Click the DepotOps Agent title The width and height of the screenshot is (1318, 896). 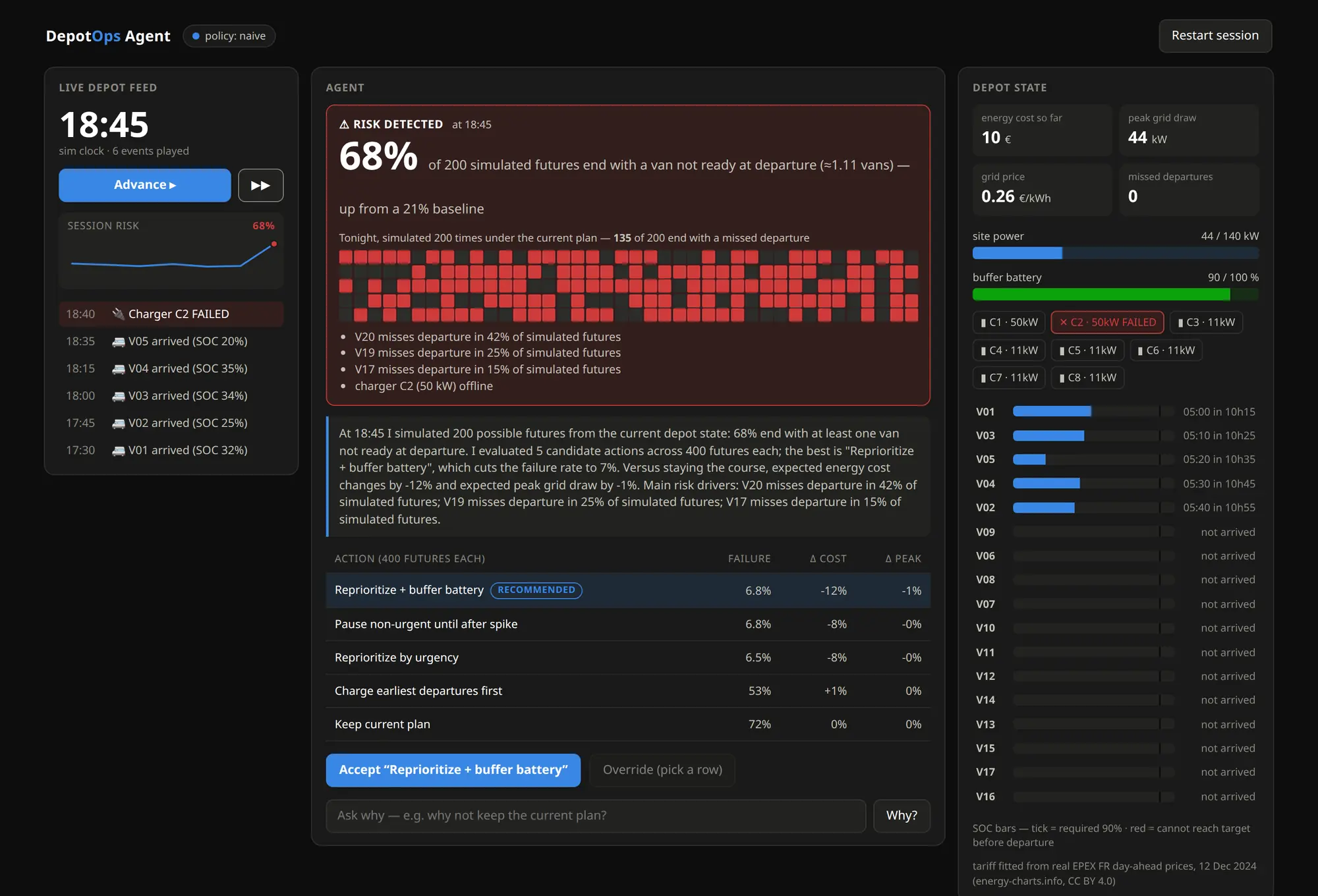click(108, 36)
